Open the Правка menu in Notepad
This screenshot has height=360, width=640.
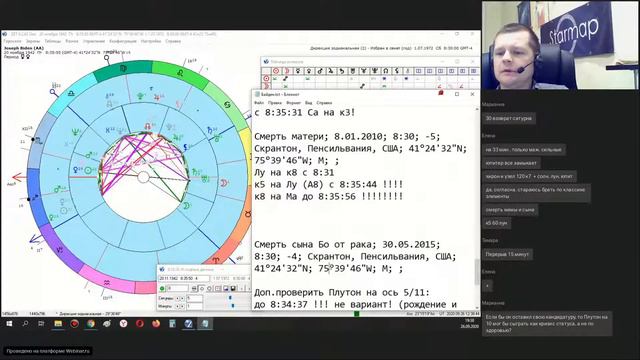[x=275, y=103]
